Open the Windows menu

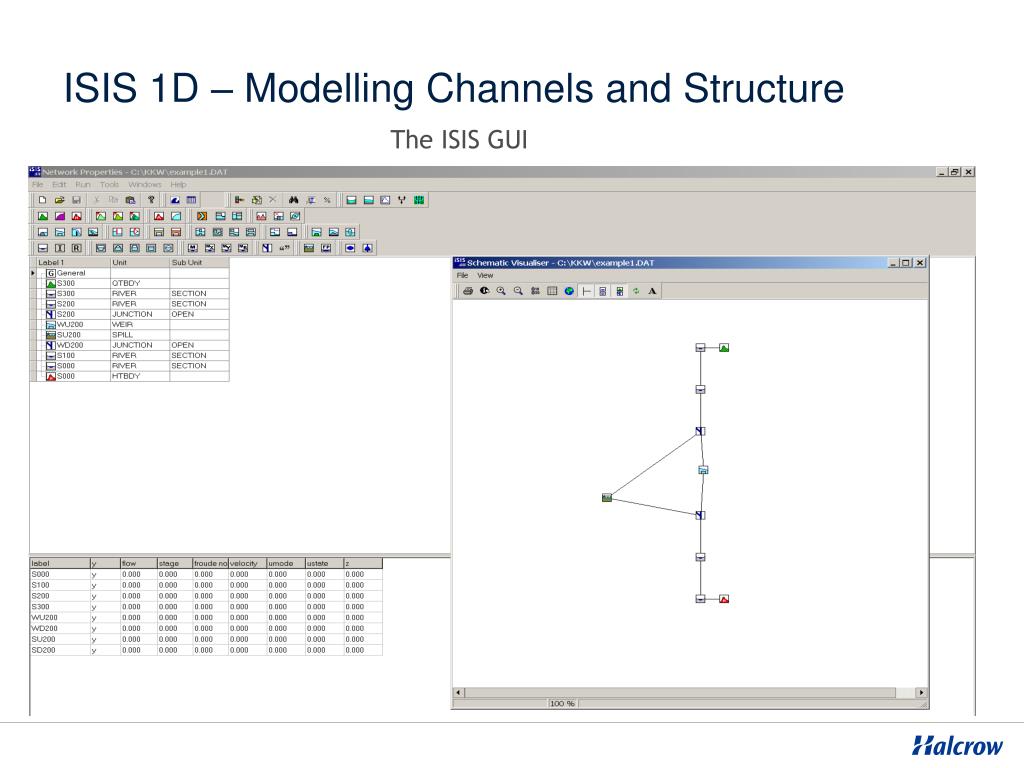(144, 185)
